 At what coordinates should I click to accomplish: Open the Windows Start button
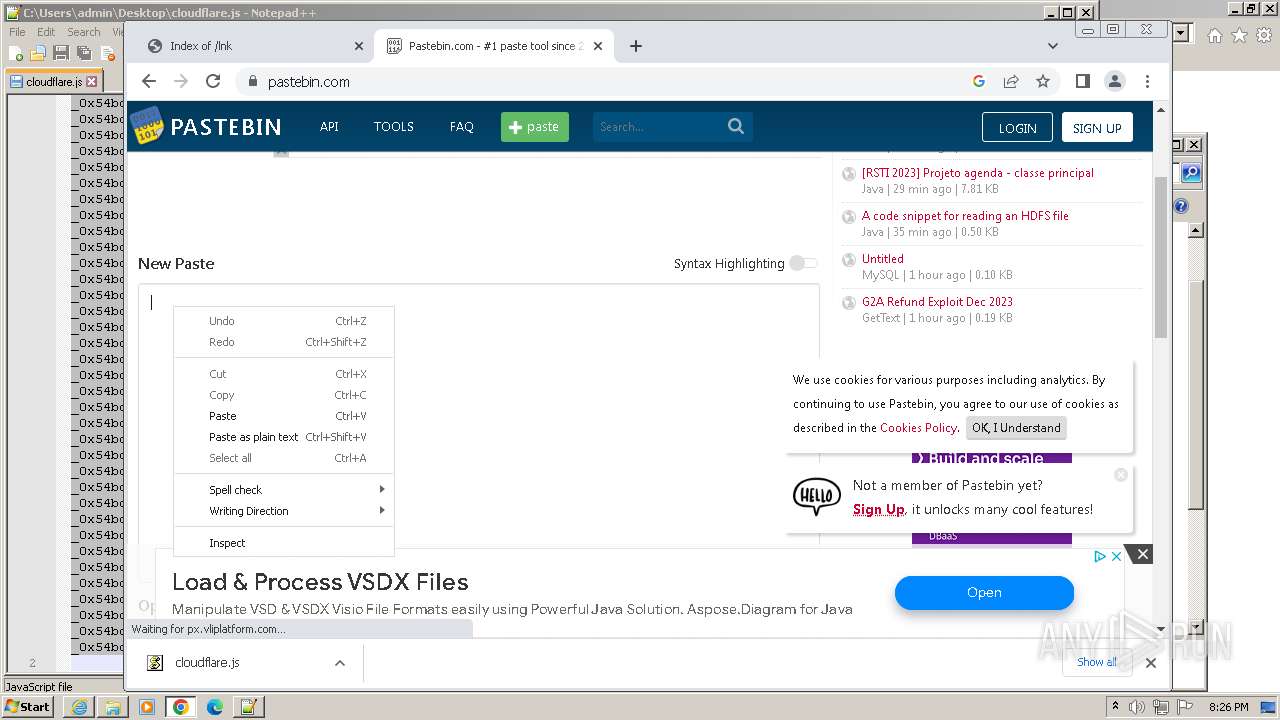click(x=28, y=707)
